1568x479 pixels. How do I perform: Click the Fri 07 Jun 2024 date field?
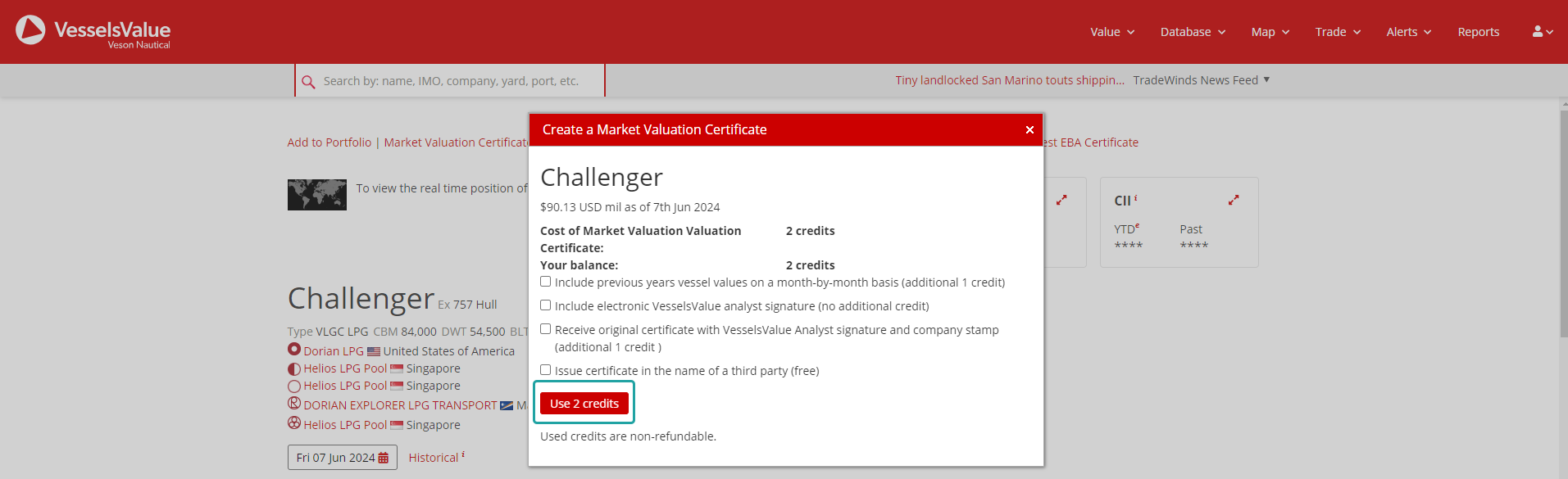click(343, 458)
